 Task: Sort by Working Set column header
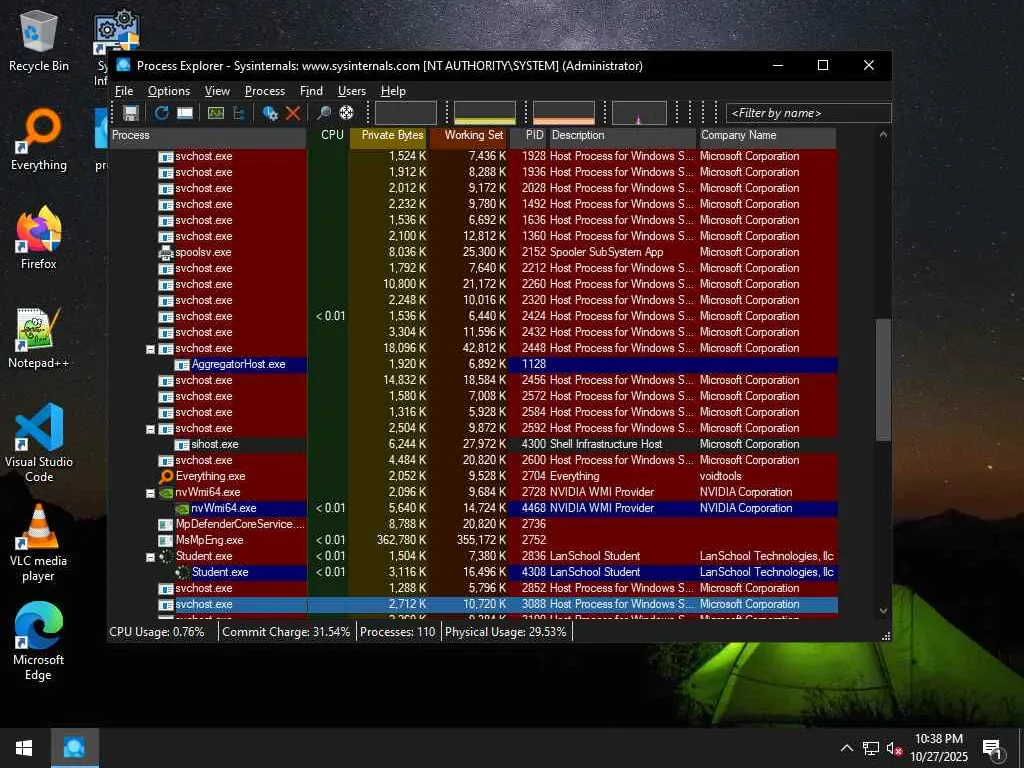click(x=468, y=135)
